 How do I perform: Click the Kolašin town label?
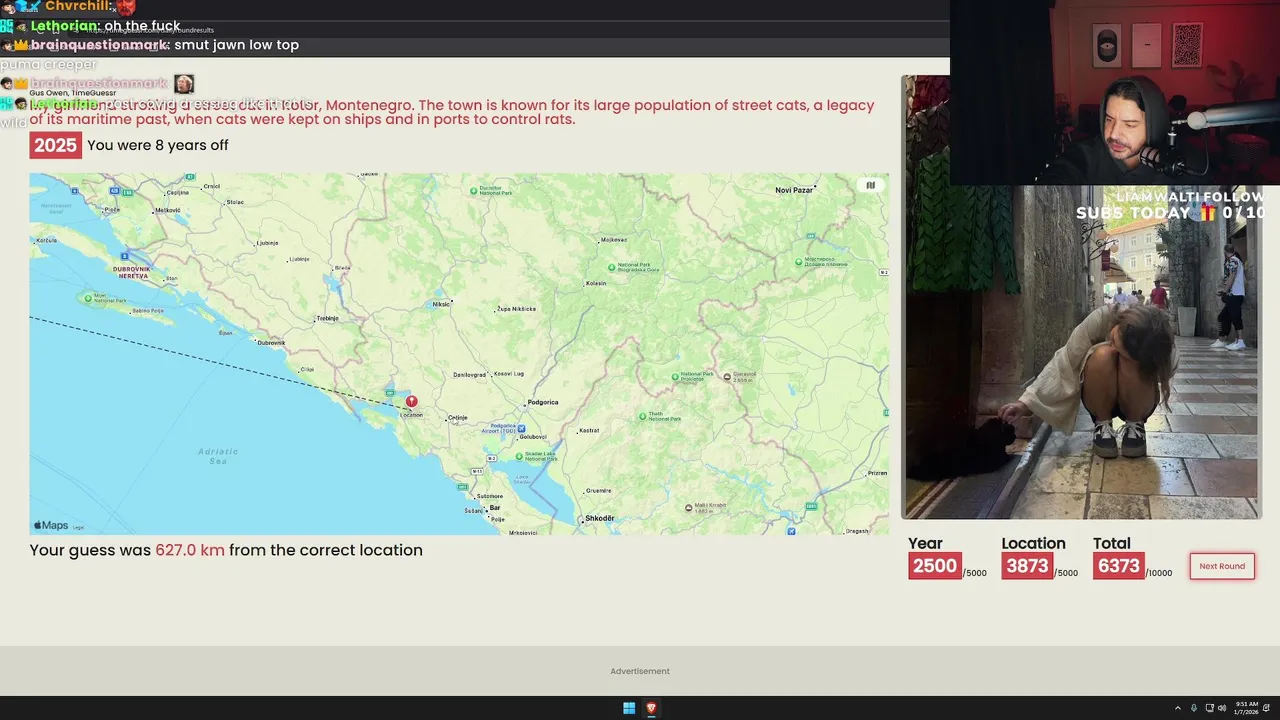[x=596, y=284]
